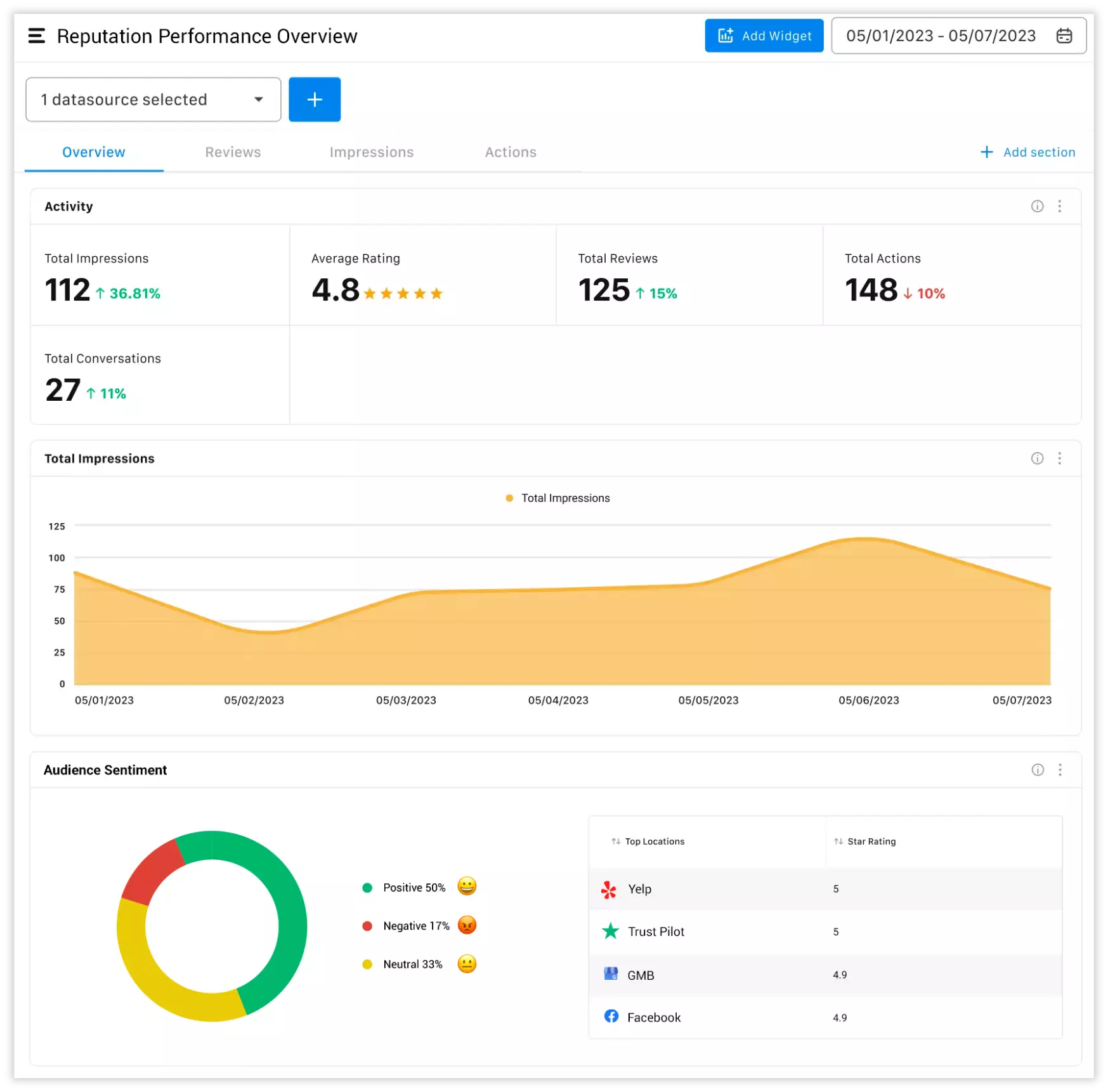The image size is (1108, 1092).
Task: Sort table by Top Locations column
Action: pyautogui.click(x=648, y=842)
